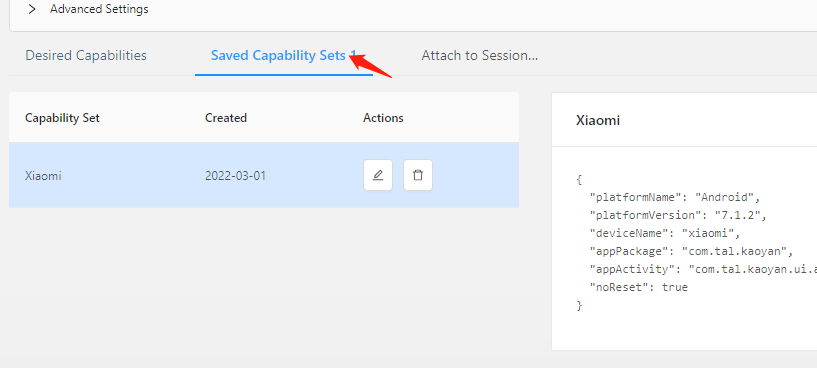This screenshot has height=368, width=817.
Task: Switch to the Desired Capabilities tab
Action: 86,55
